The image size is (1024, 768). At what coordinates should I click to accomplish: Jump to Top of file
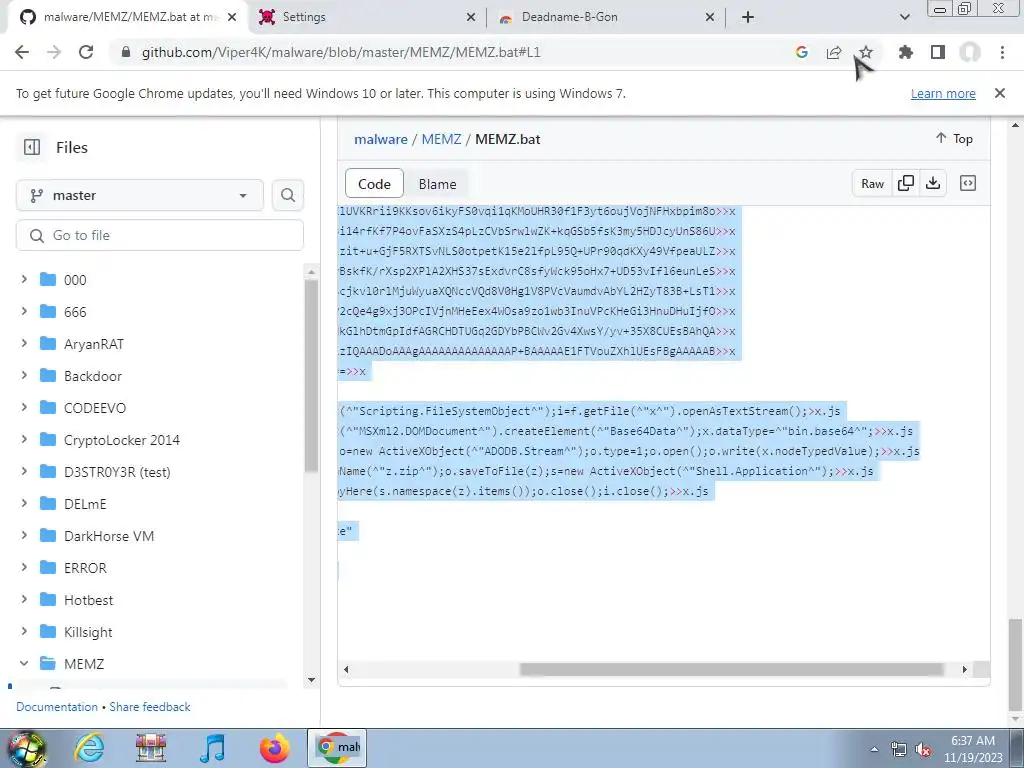(x=954, y=138)
